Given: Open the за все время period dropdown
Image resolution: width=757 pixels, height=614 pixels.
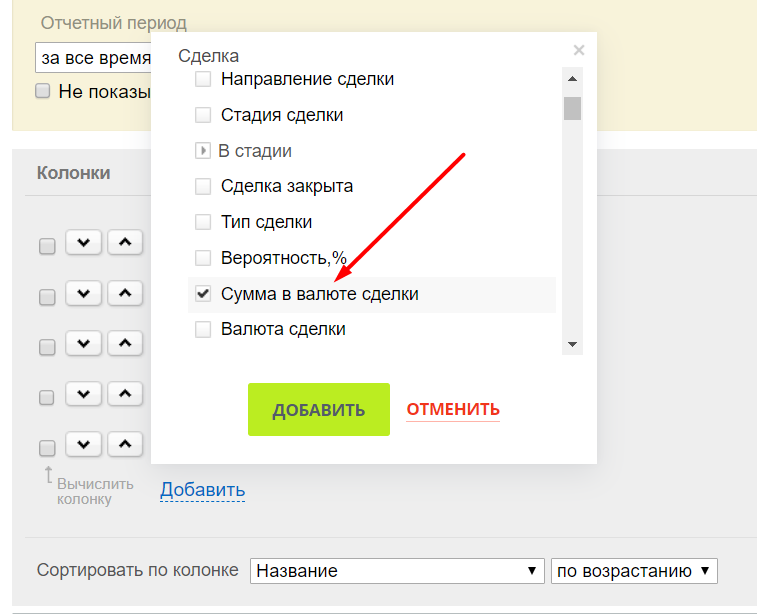Looking at the screenshot, I should pyautogui.click(x=94, y=58).
